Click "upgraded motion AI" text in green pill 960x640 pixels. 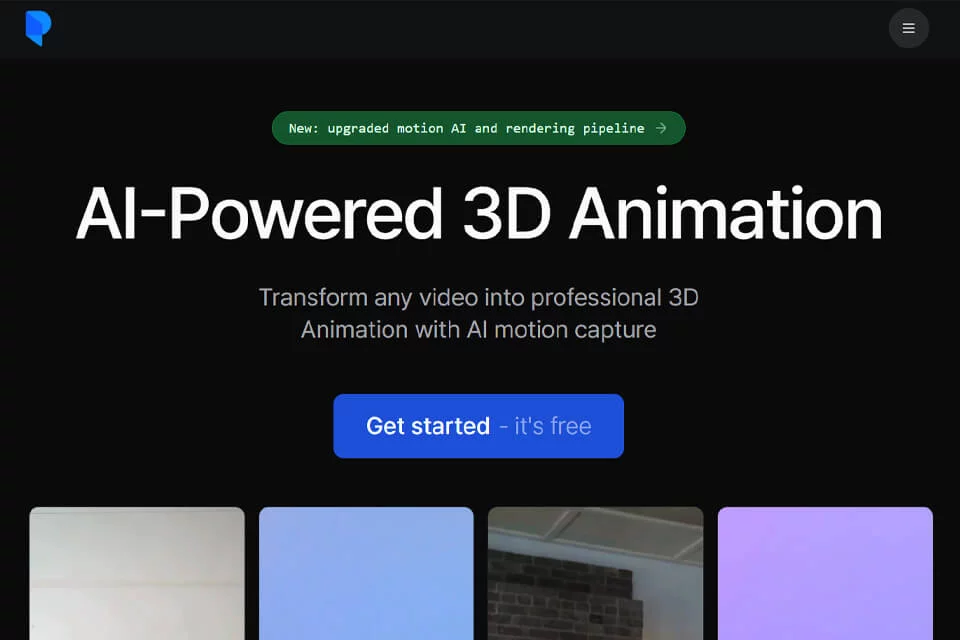[x=397, y=128]
